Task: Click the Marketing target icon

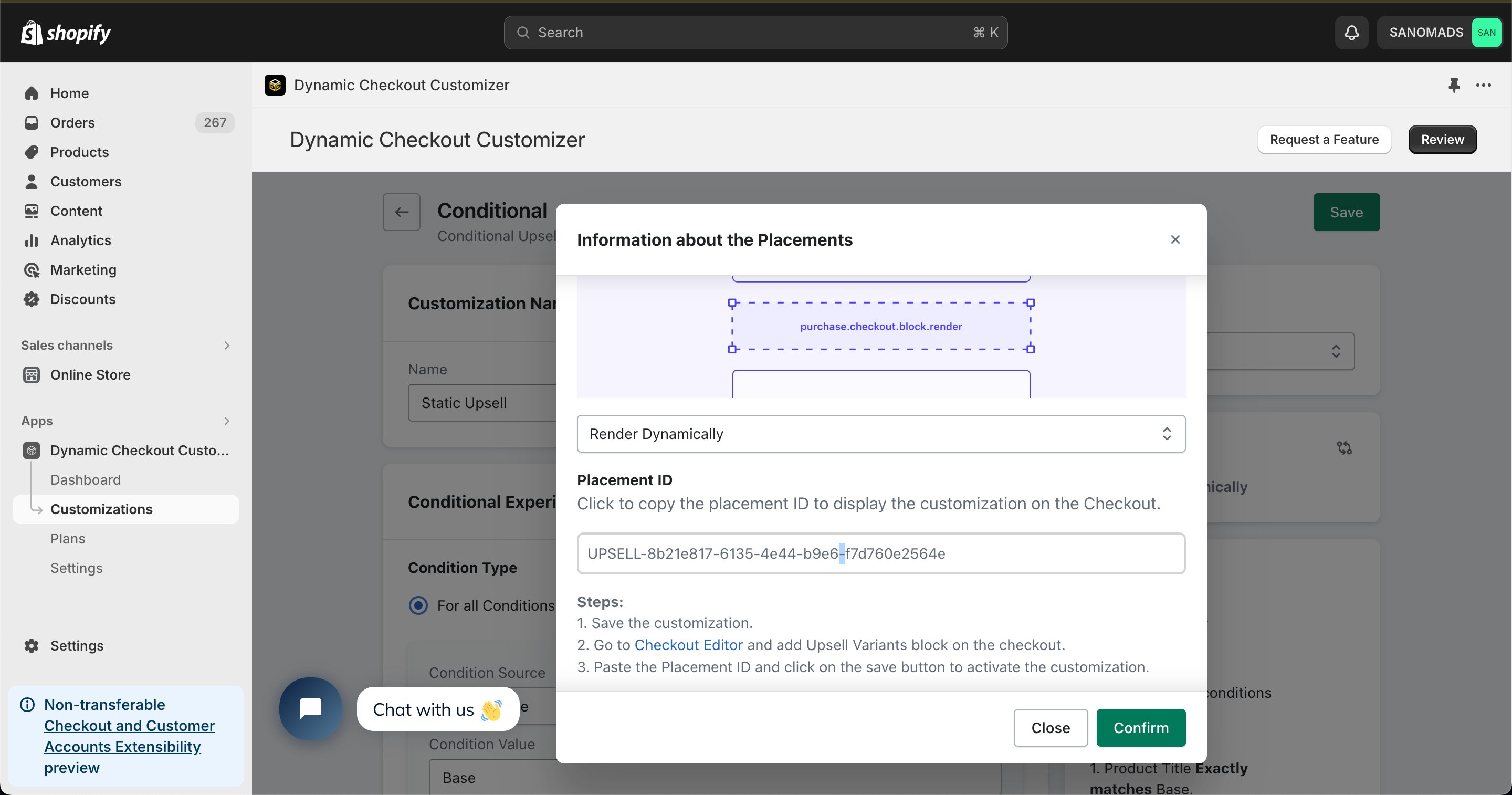Action: tap(31, 269)
